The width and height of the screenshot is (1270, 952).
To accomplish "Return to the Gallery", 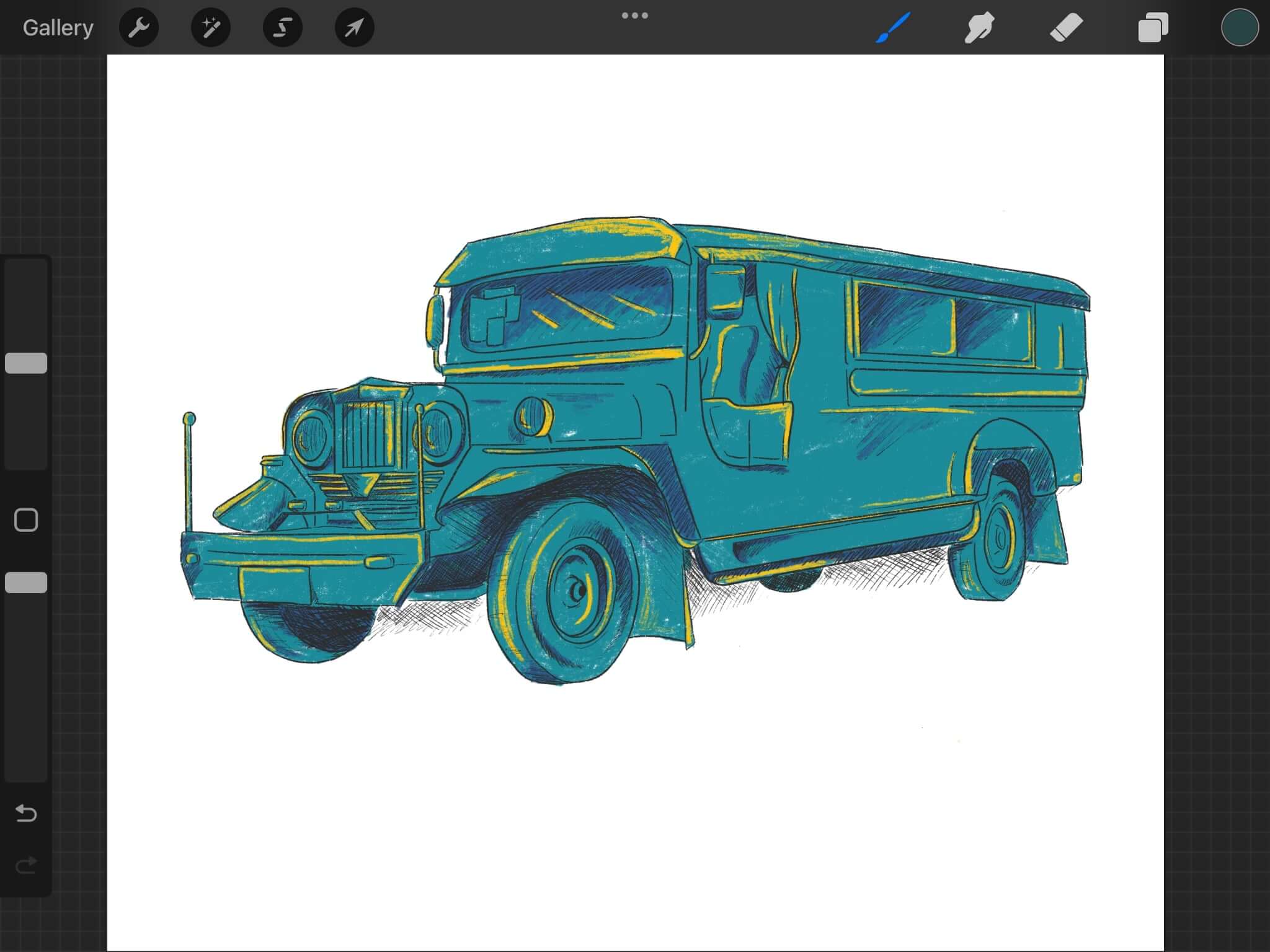I will [58, 28].
